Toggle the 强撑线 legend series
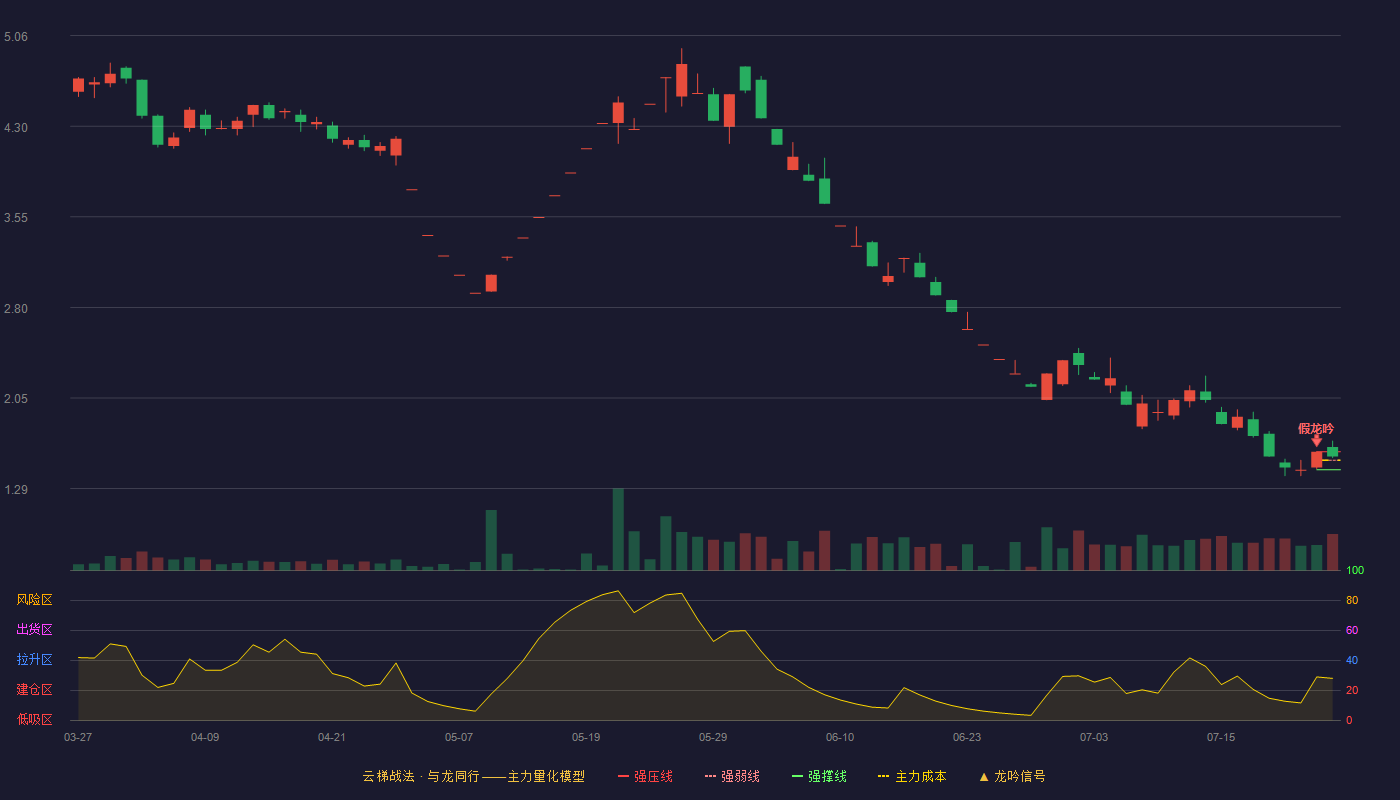The image size is (1400, 800). click(x=819, y=776)
